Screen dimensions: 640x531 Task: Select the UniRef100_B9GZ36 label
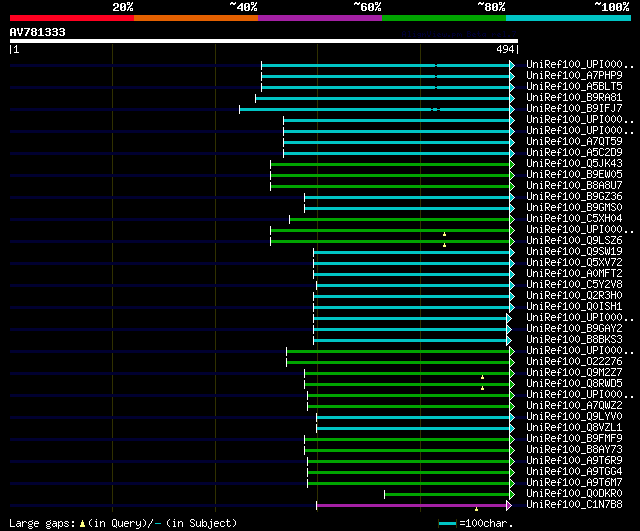[x=574, y=197]
